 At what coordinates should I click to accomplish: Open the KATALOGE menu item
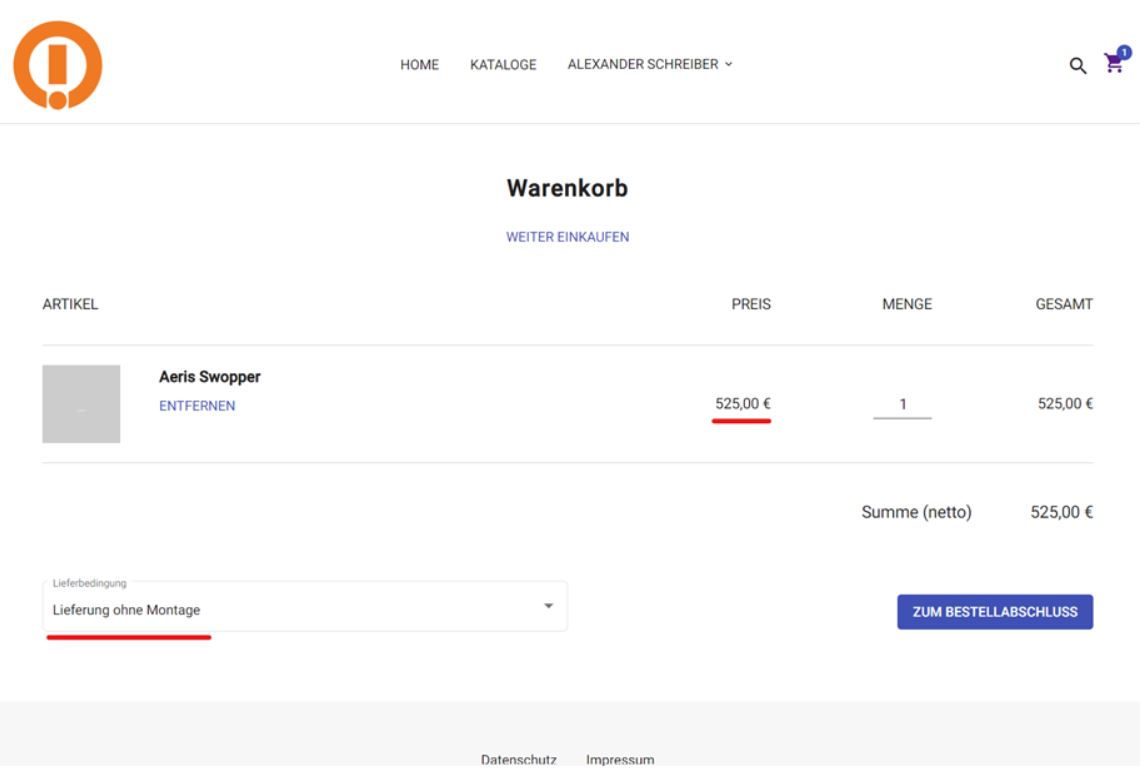click(x=503, y=65)
